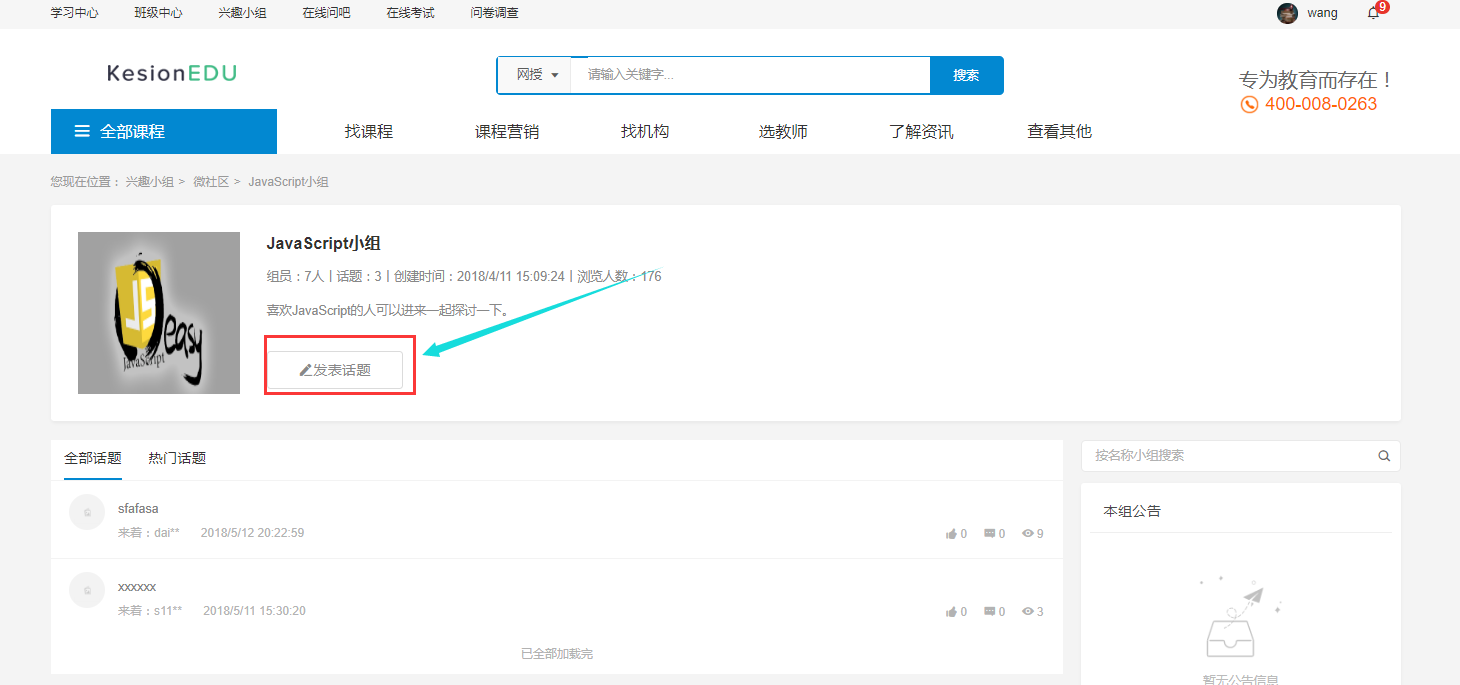The height and width of the screenshot is (685, 1460).
Task: Open the 网授 search type dropdown
Action: [x=534, y=74]
